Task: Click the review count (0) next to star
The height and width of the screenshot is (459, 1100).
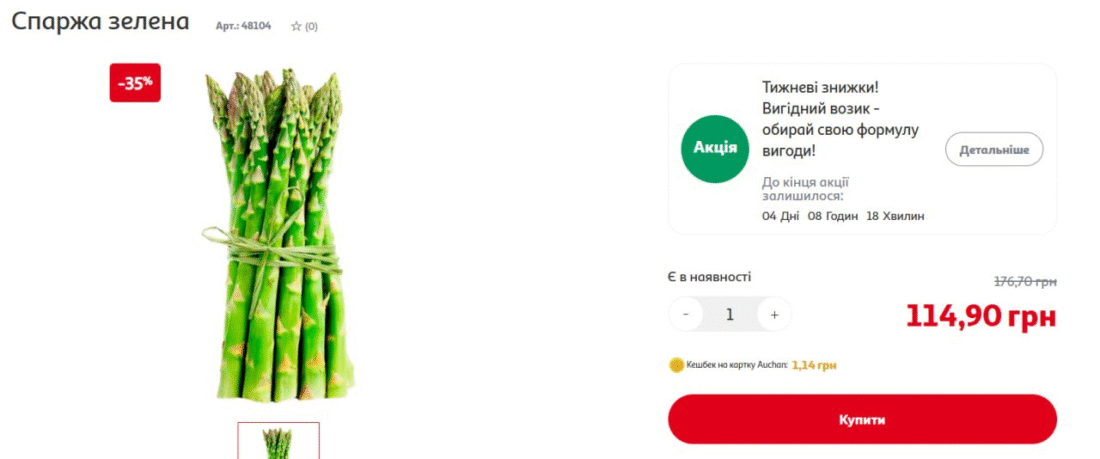Action: click(x=311, y=27)
